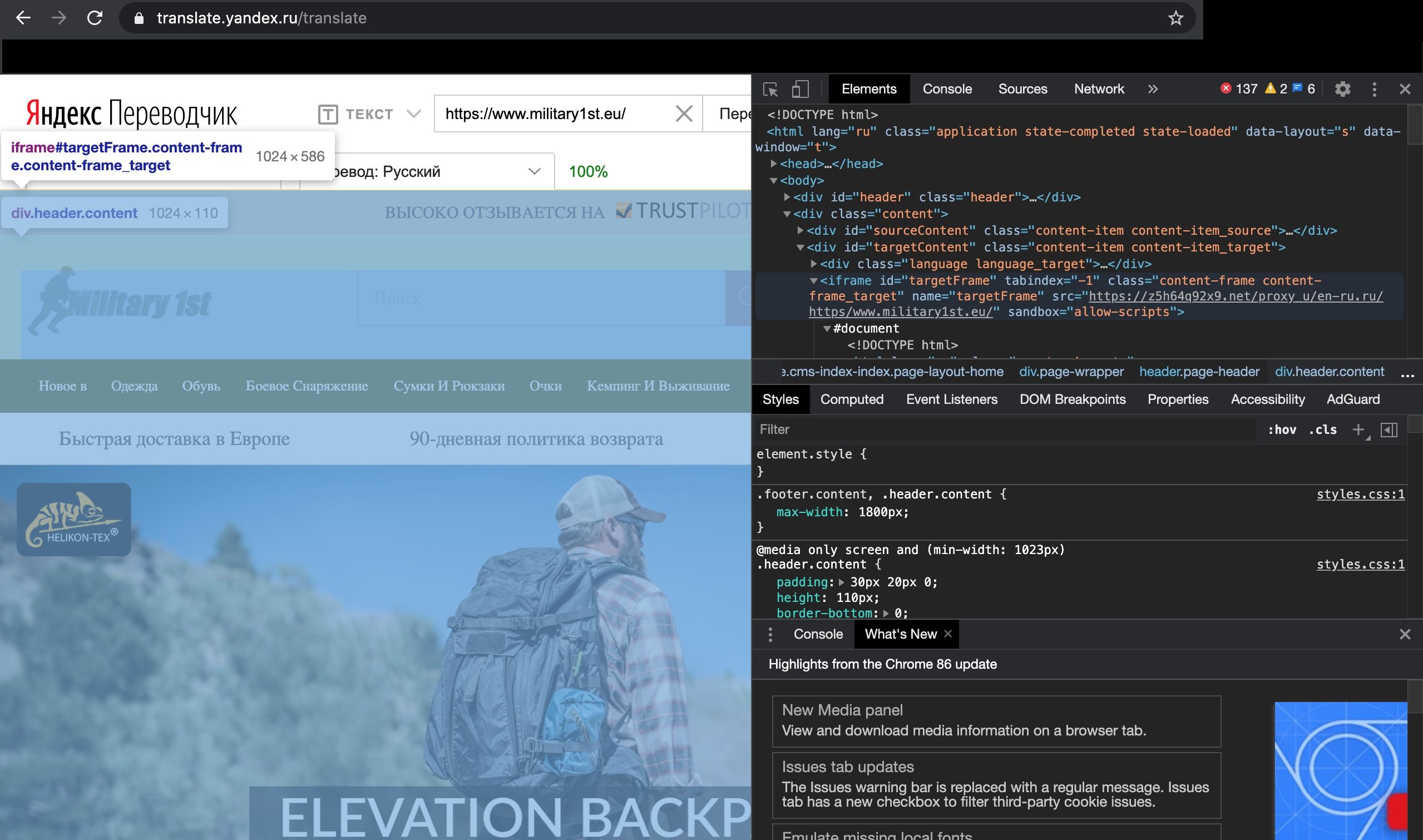Viewport: 1423px width, 840px height.
Task: Click the Network panel tab
Action: pos(1098,89)
